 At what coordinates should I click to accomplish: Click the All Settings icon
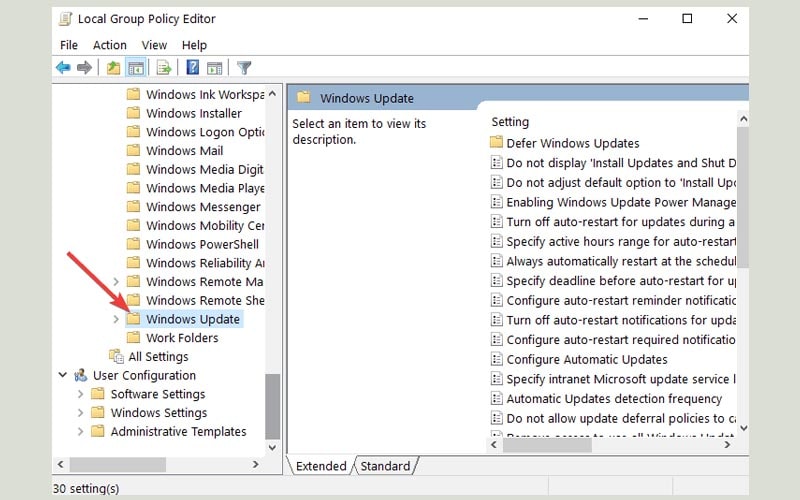click(x=116, y=356)
